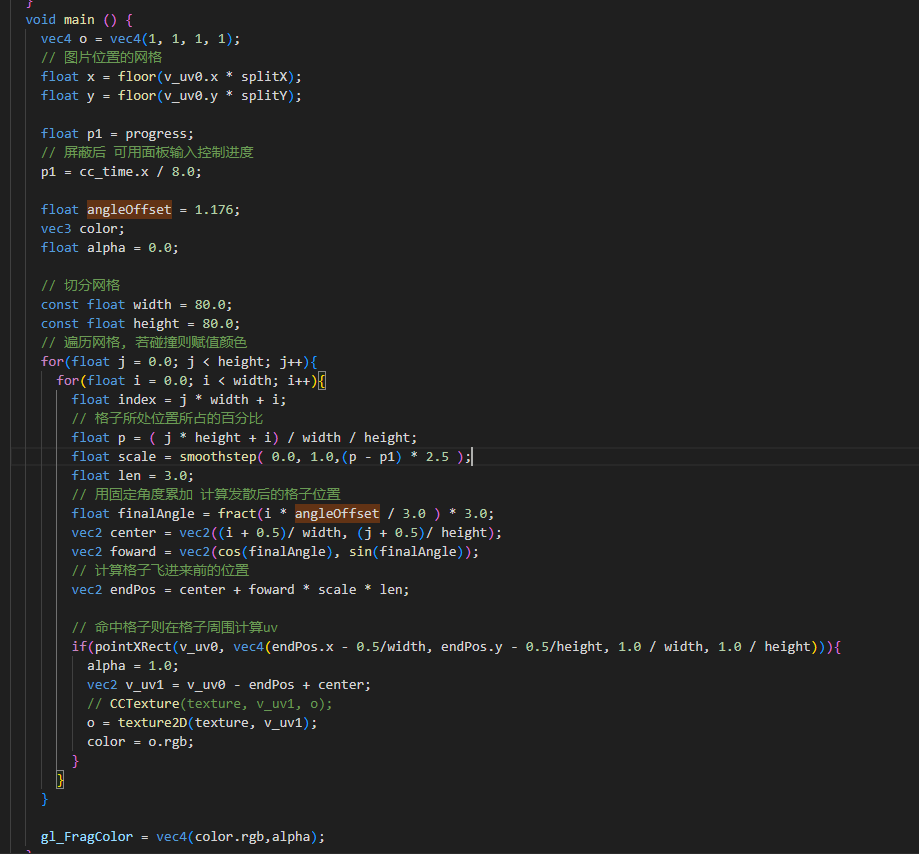
Task: Click the line 'float x = floor(v_uv0.x * splitX);'
Action: [171, 77]
